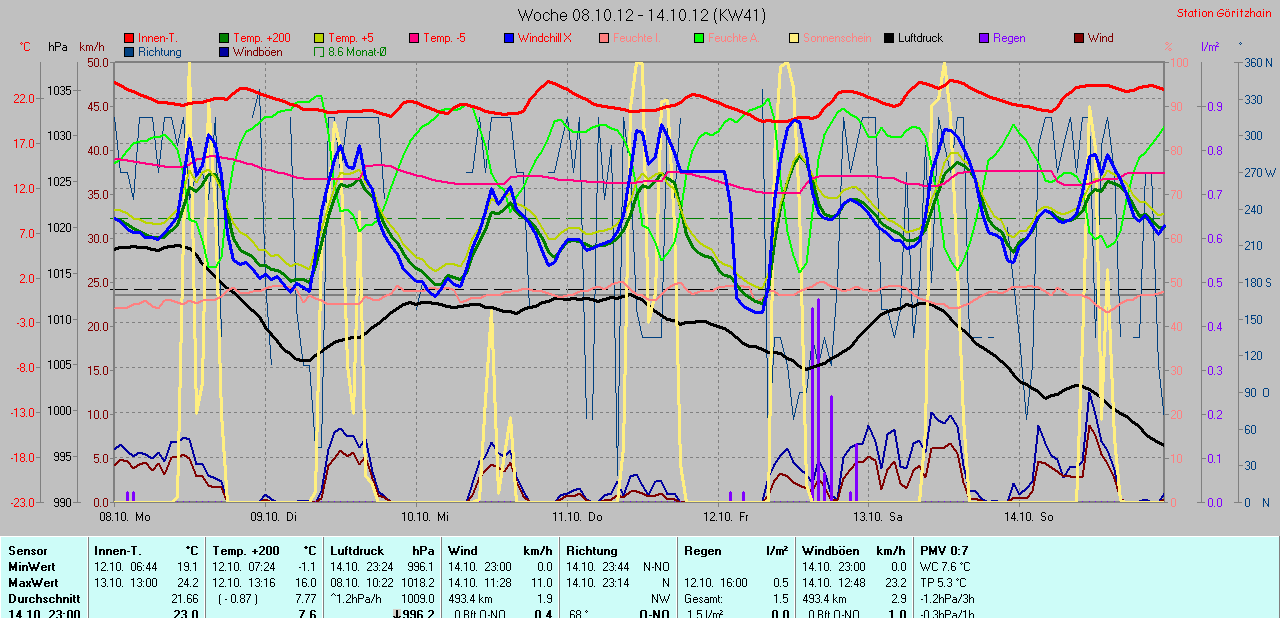Select the Temp. +5 legend label
1284x618 pixels.
(351, 38)
